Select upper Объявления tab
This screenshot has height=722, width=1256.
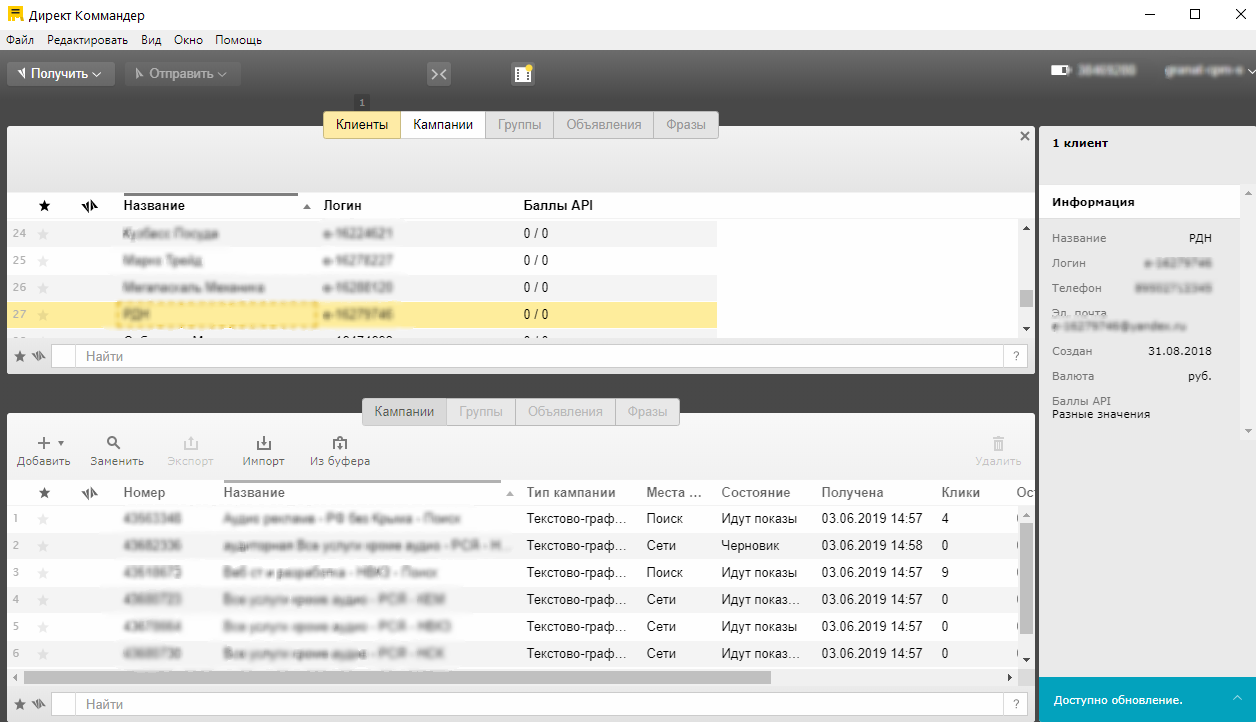click(x=604, y=125)
